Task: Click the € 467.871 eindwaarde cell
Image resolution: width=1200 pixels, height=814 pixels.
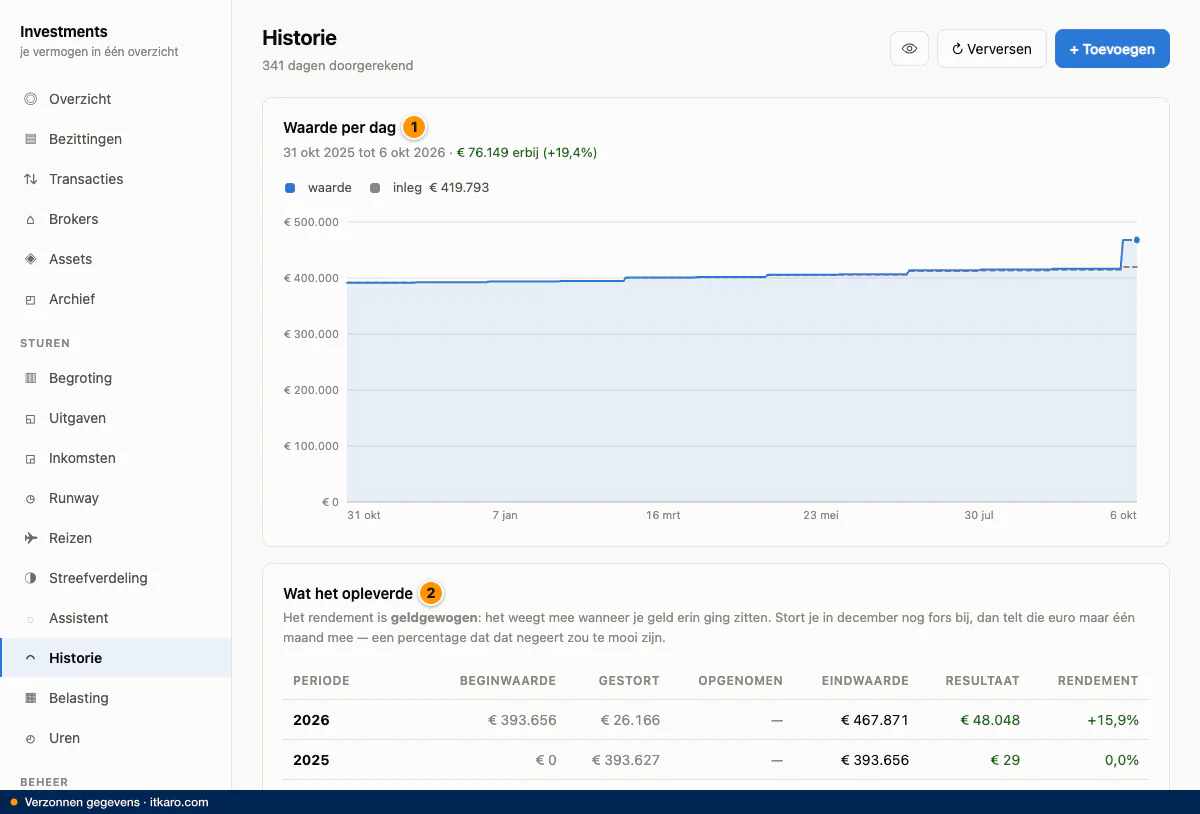Action: (875, 720)
